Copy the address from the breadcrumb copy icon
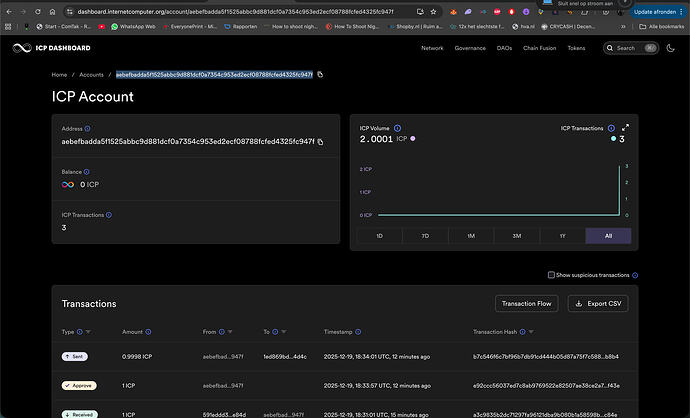Viewport: 690px width, 418px height. point(320,74)
